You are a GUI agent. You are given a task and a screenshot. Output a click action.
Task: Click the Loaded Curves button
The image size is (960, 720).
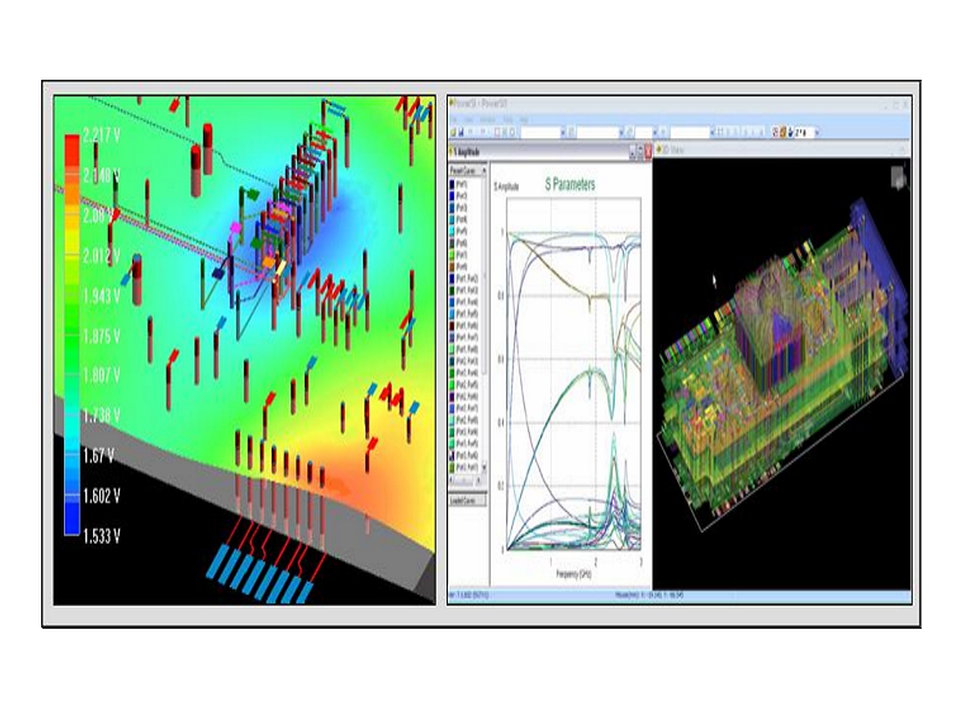click(x=468, y=501)
